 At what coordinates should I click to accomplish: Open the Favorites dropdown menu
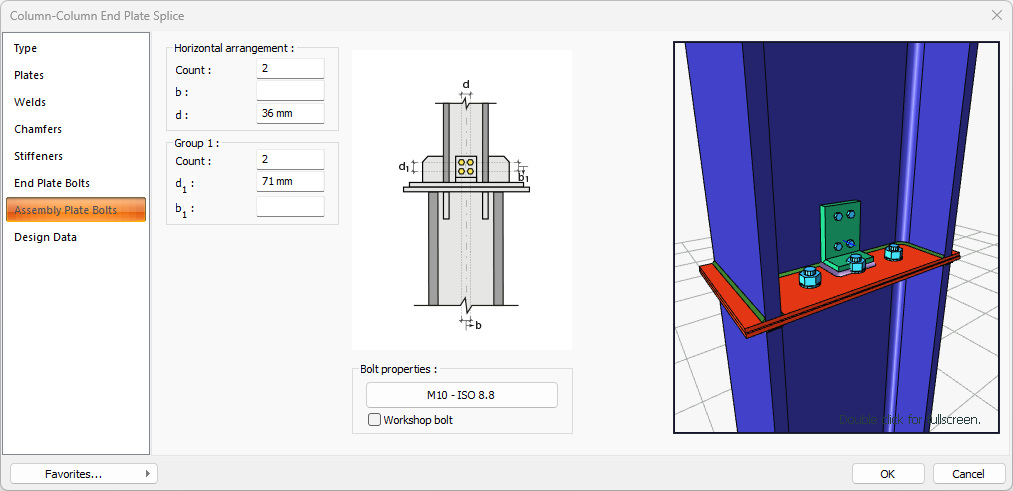(84, 474)
